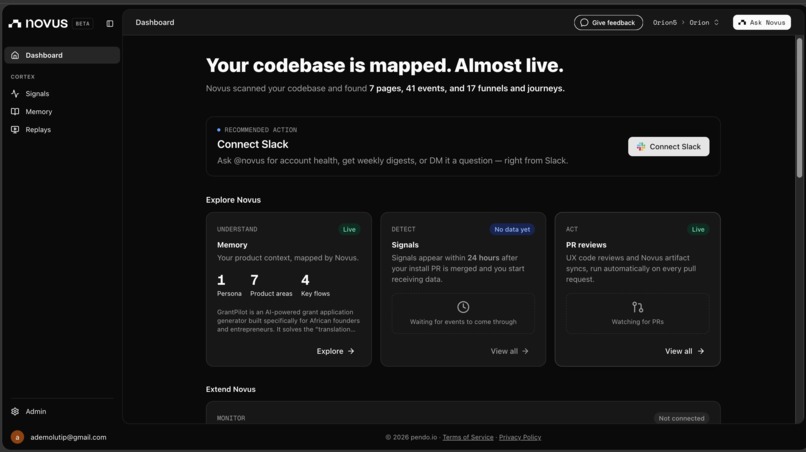Collapse the sidebar with panel icon
The image size is (806, 452).
click(109, 23)
